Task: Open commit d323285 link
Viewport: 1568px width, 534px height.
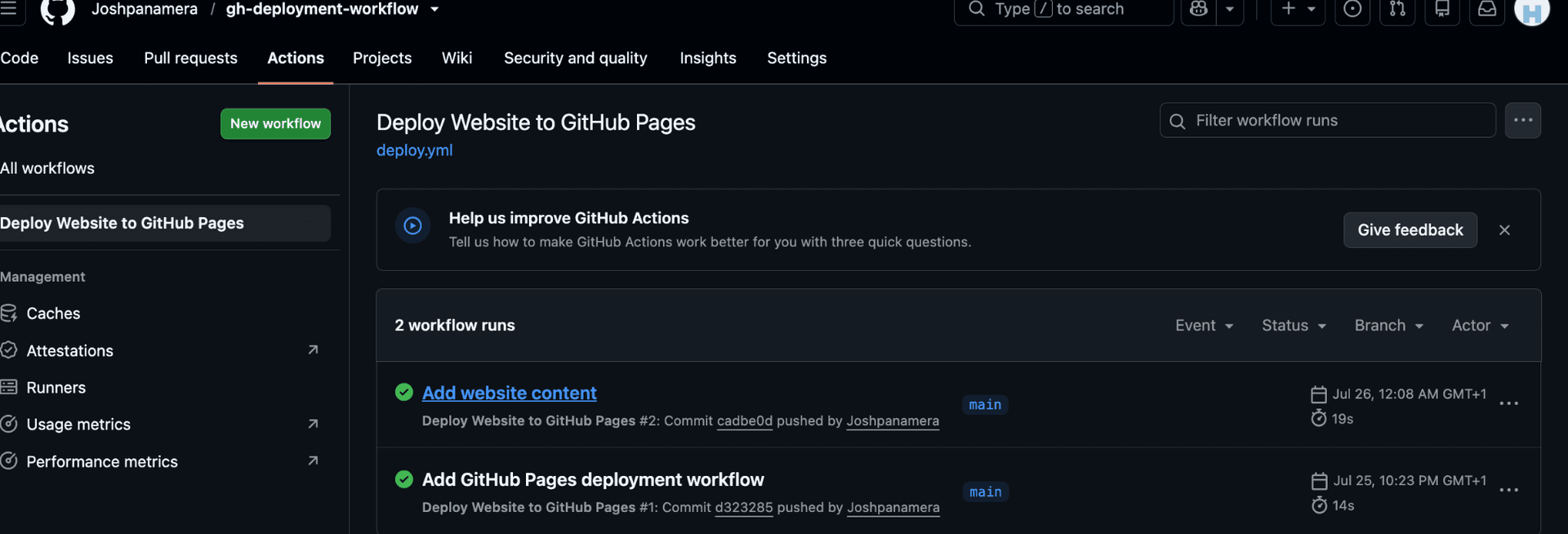Action: [743, 507]
